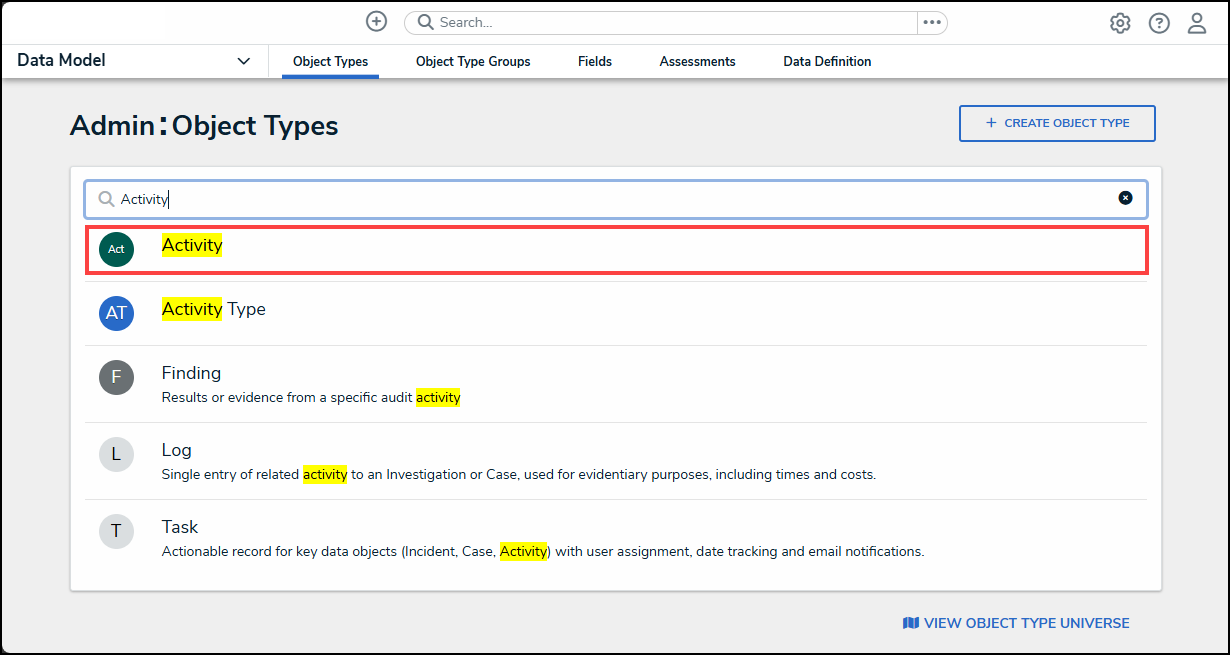Click the plus quick-create icon

(376, 22)
